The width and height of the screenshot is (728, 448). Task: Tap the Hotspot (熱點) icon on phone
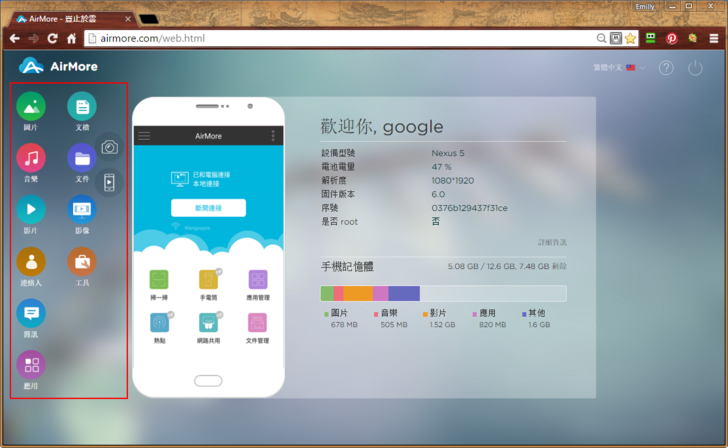[x=159, y=323]
